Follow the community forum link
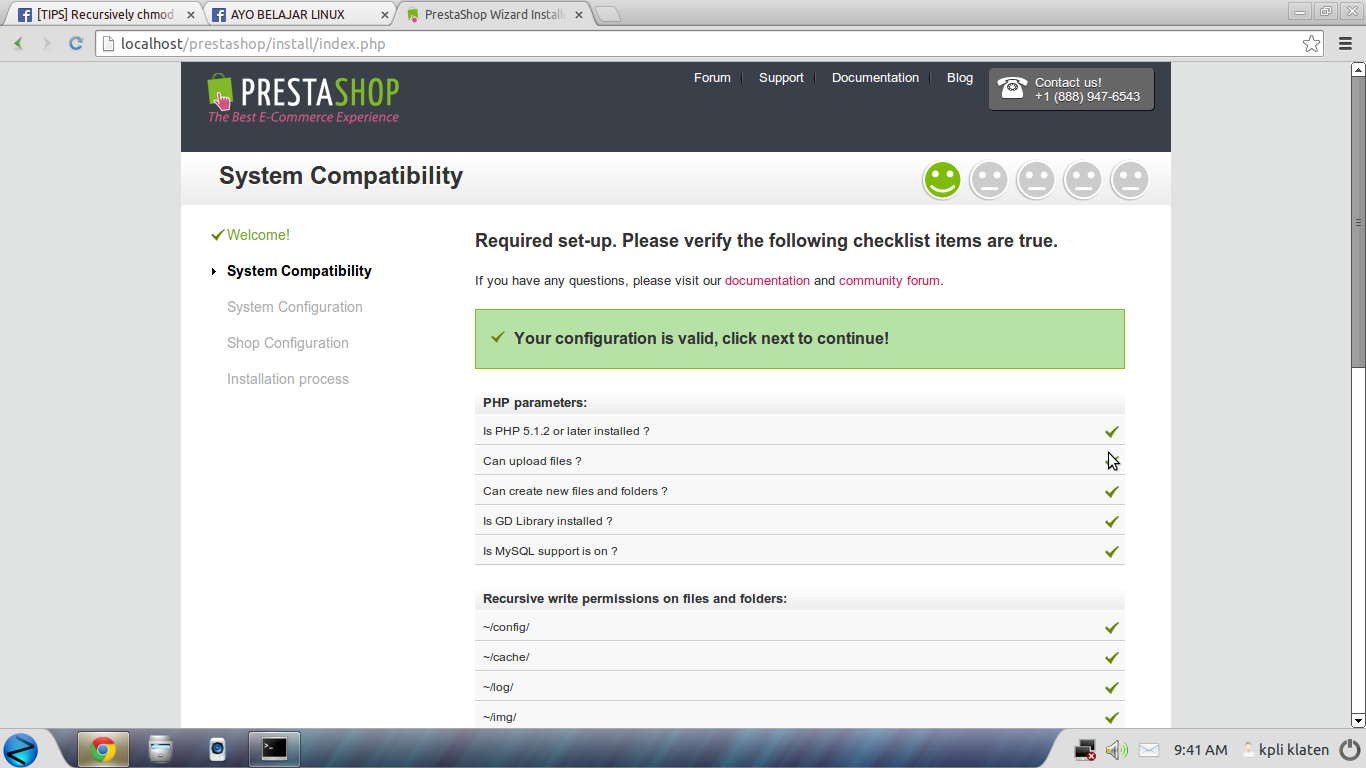This screenshot has width=1366, height=768. coord(889,281)
